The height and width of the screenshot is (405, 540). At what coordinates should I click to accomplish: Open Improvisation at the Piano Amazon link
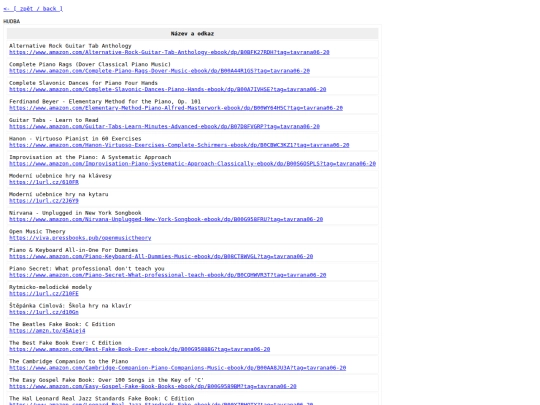point(193,164)
